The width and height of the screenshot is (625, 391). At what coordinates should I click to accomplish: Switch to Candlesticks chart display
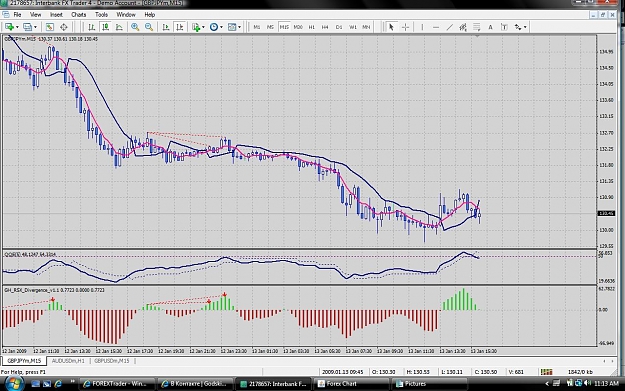105,27
